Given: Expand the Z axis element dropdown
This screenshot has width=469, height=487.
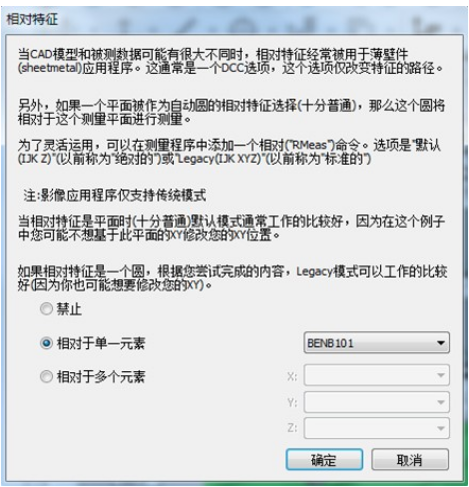Looking at the screenshot, I should [x=377, y=428].
